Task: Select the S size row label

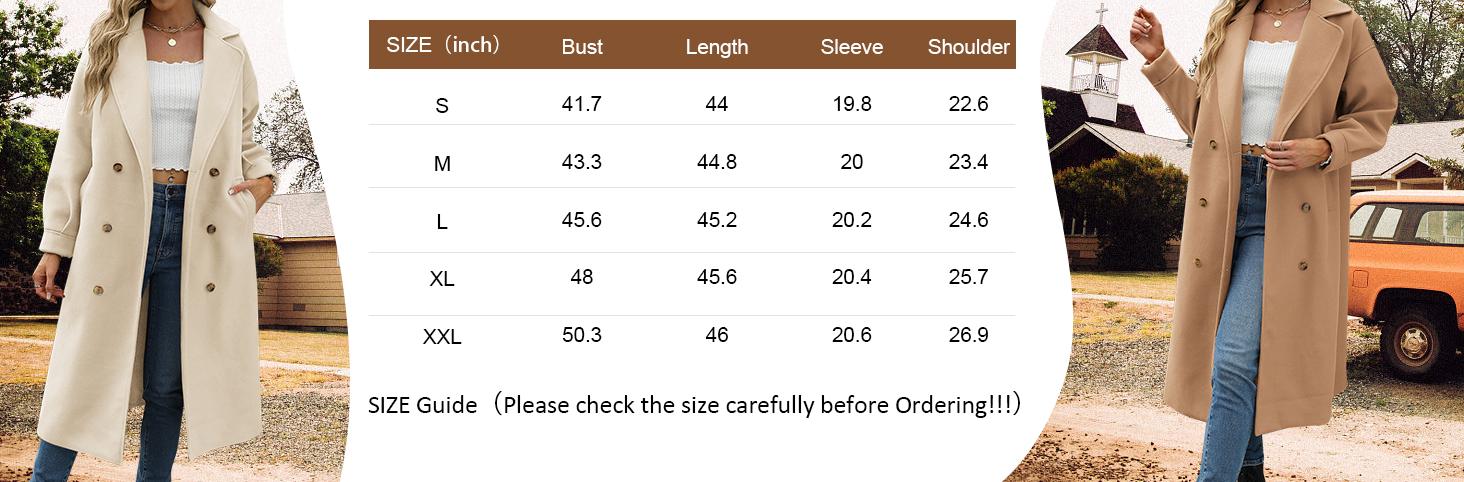Action: coord(442,106)
